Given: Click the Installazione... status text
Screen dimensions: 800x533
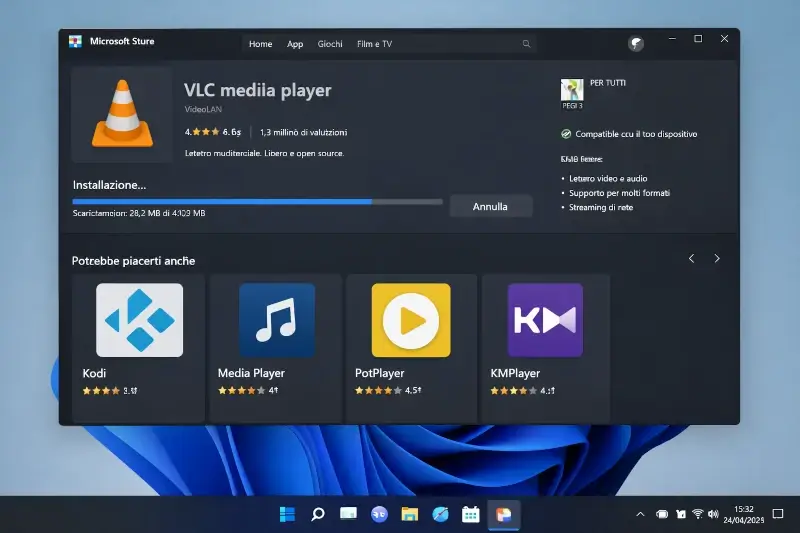Looking at the screenshot, I should [109, 185].
